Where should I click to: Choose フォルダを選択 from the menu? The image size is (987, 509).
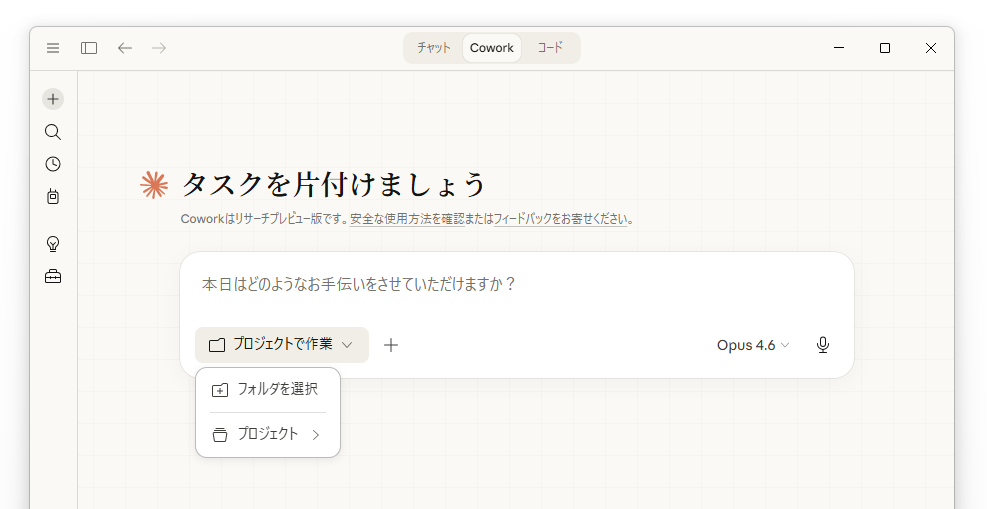268,389
